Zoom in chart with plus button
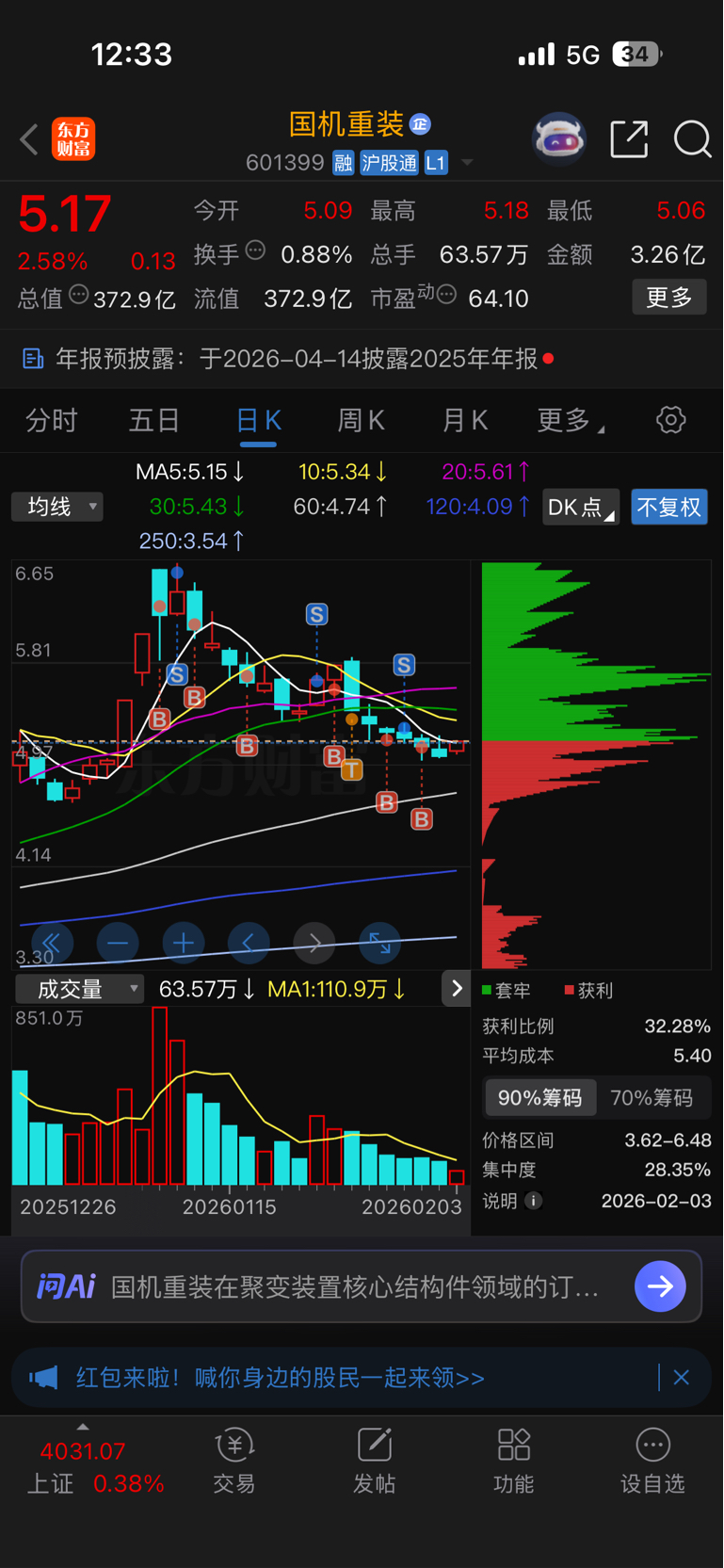 (x=184, y=943)
